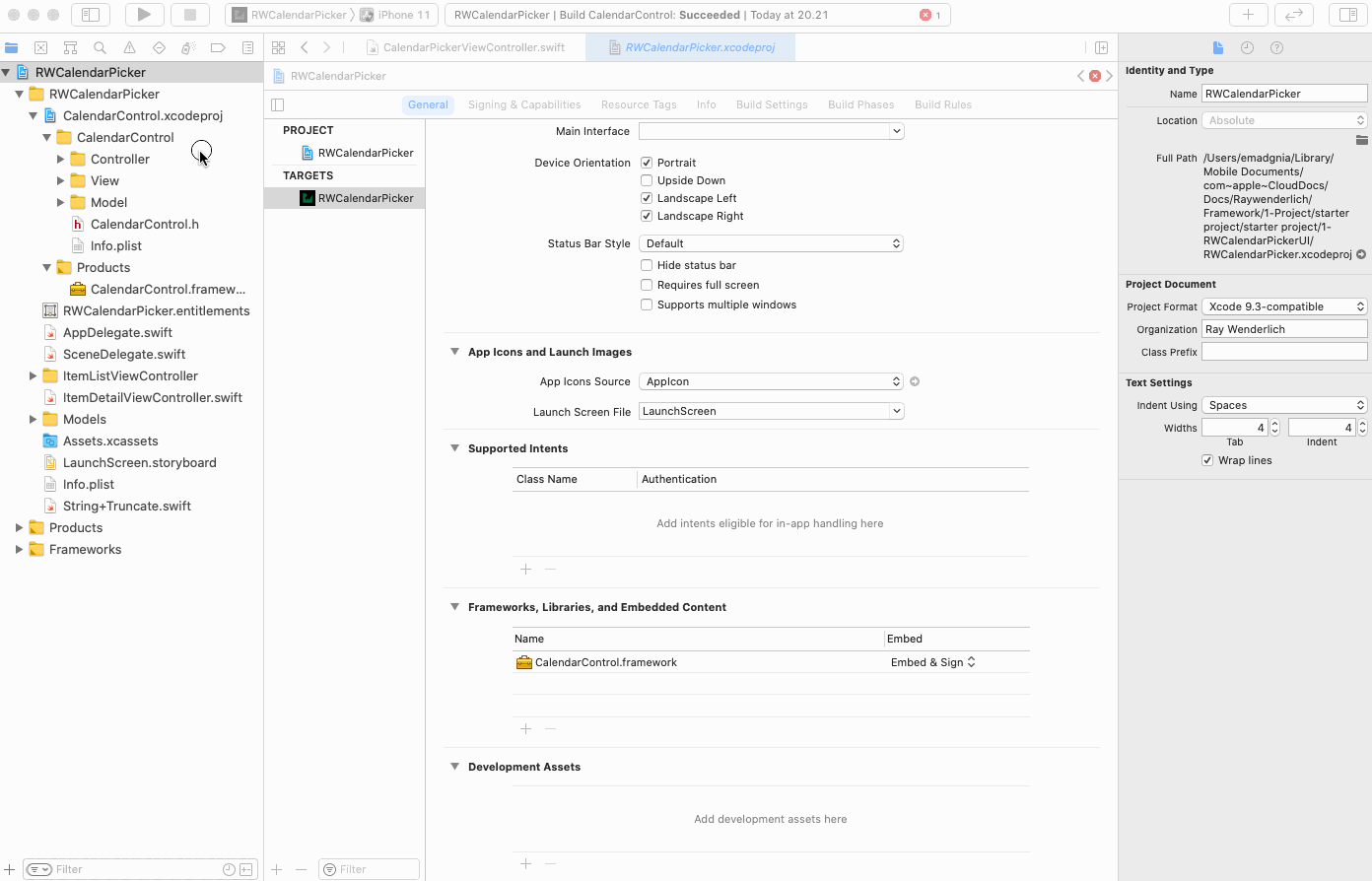
Task: Open the Find navigator magnifier
Action: (100, 47)
